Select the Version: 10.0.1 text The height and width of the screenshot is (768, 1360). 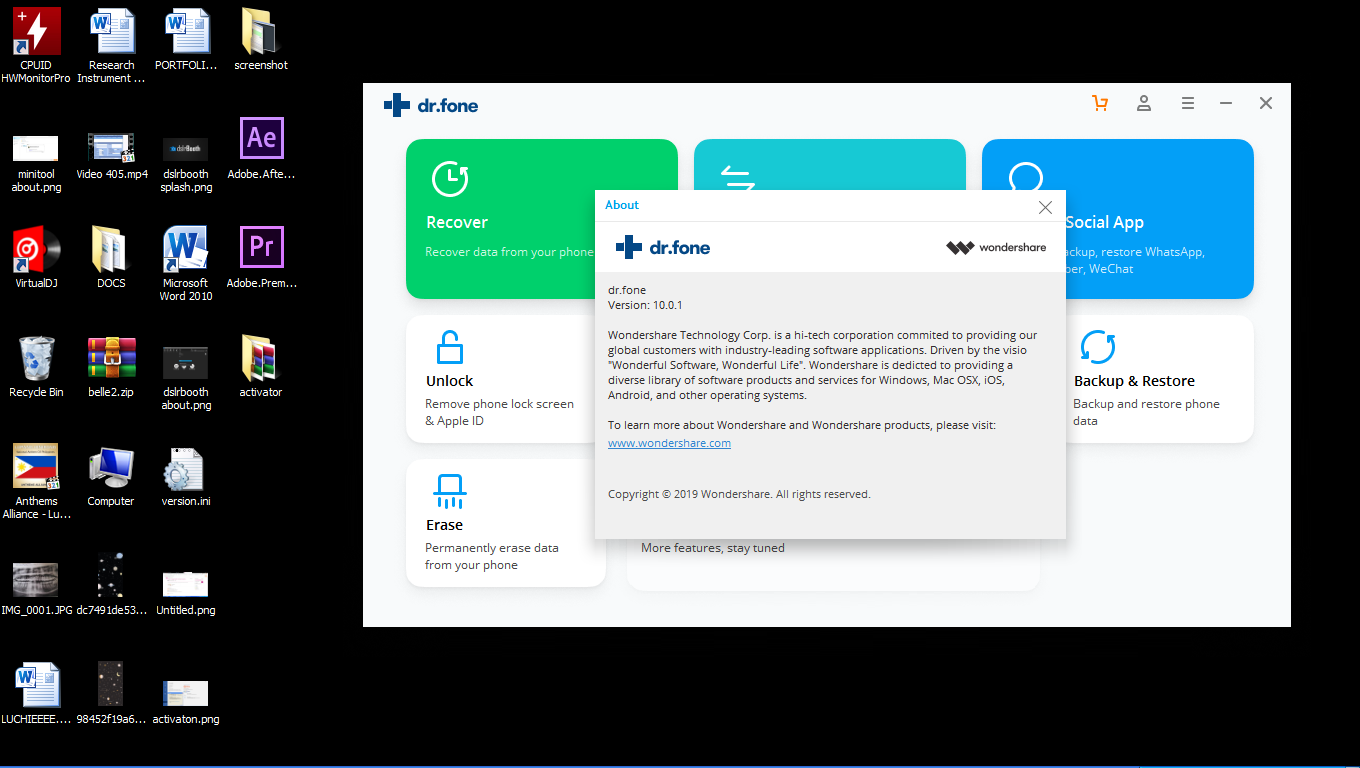(x=645, y=305)
